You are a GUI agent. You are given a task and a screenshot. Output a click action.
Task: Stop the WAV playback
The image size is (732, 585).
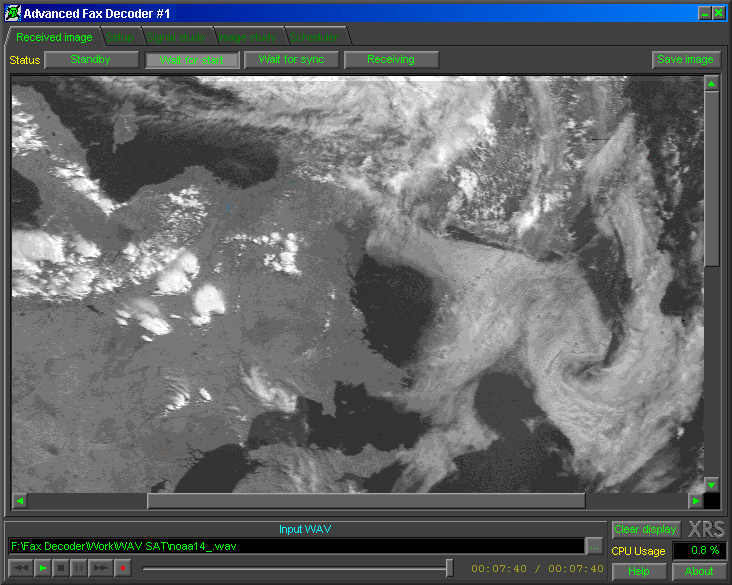pyautogui.click(x=61, y=568)
